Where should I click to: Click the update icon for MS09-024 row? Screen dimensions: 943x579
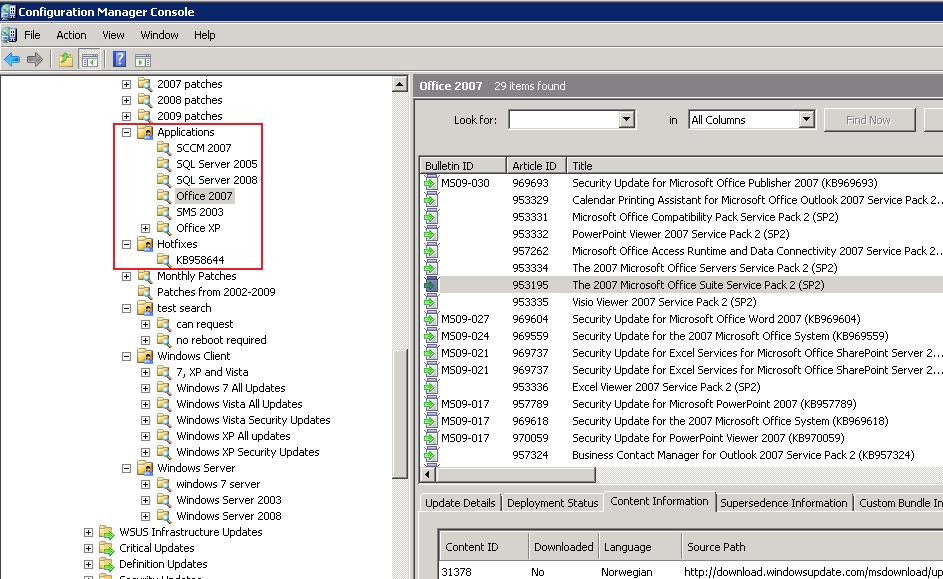point(431,335)
